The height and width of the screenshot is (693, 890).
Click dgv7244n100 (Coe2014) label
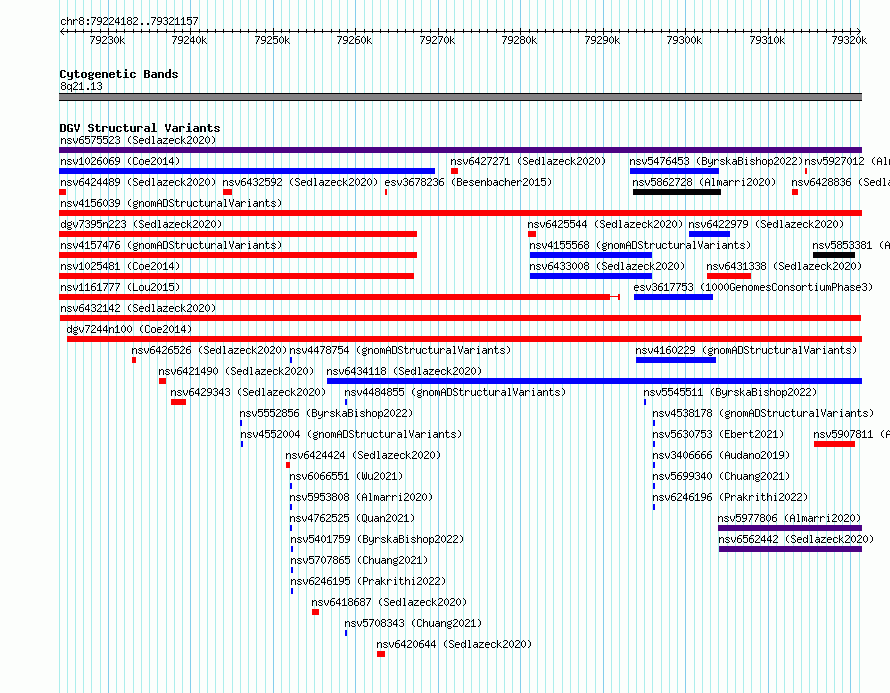click(x=129, y=329)
